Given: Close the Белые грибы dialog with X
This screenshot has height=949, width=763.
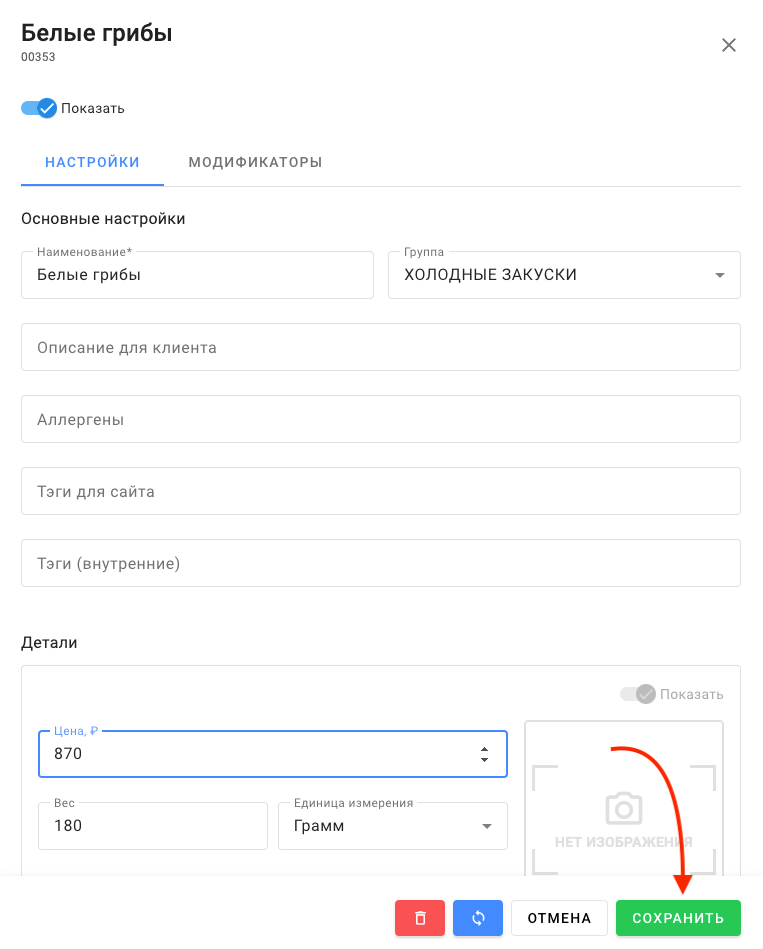Looking at the screenshot, I should tap(729, 45).
